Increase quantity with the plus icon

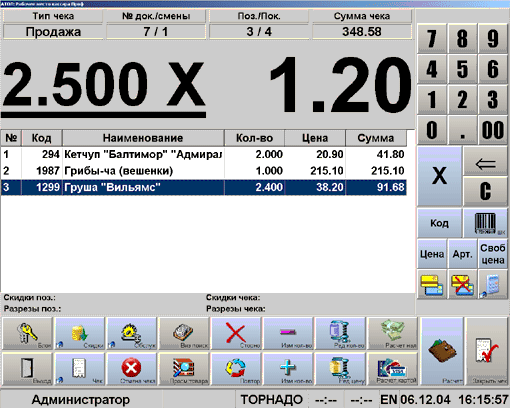288,369
